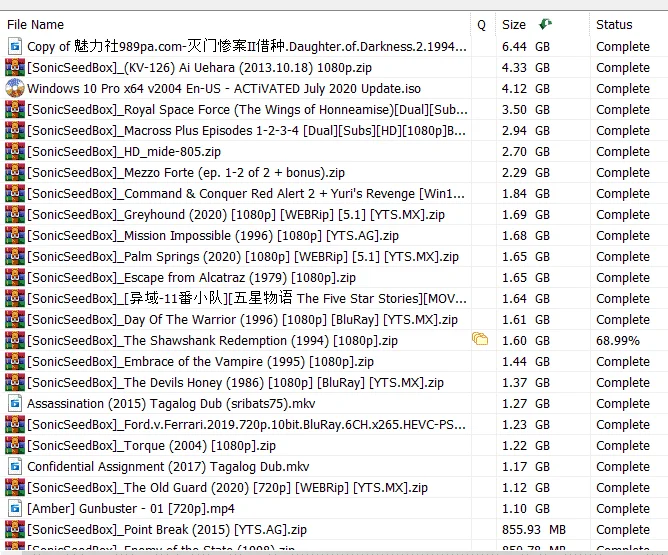This screenshot has width=668, height=555.
Task: Click archive icon of The Devils Honey zip
Action: pyautogui.click(x=15, y=382)
